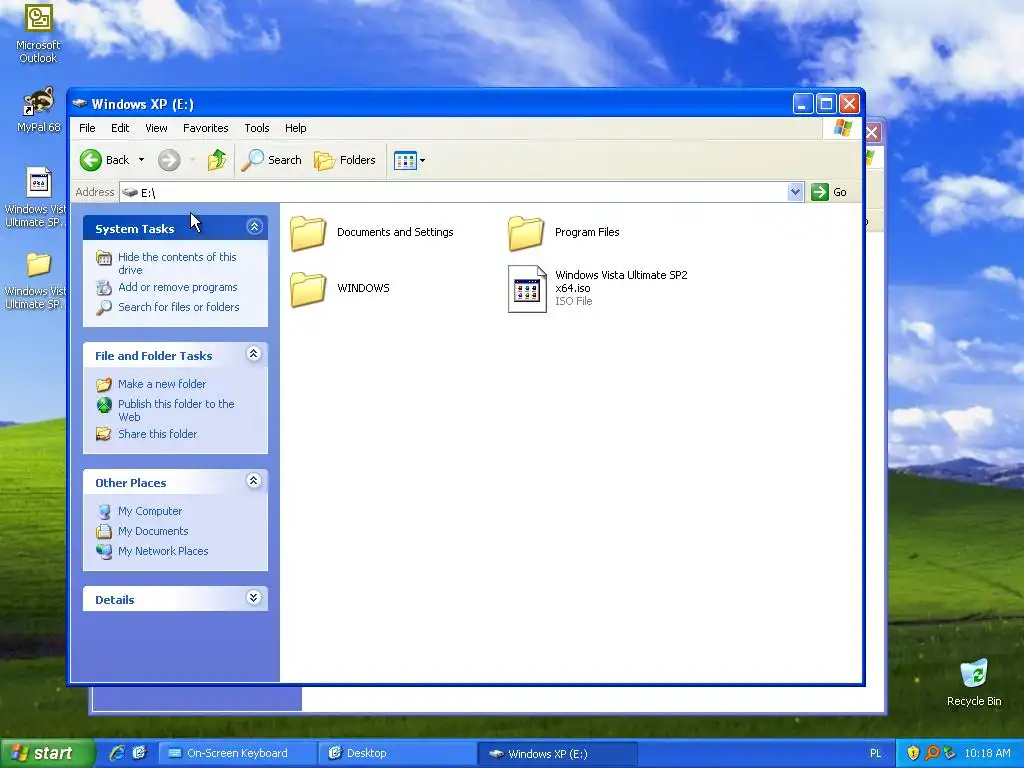
Task: Toggle the Folders pane
Action: [345, 160]
